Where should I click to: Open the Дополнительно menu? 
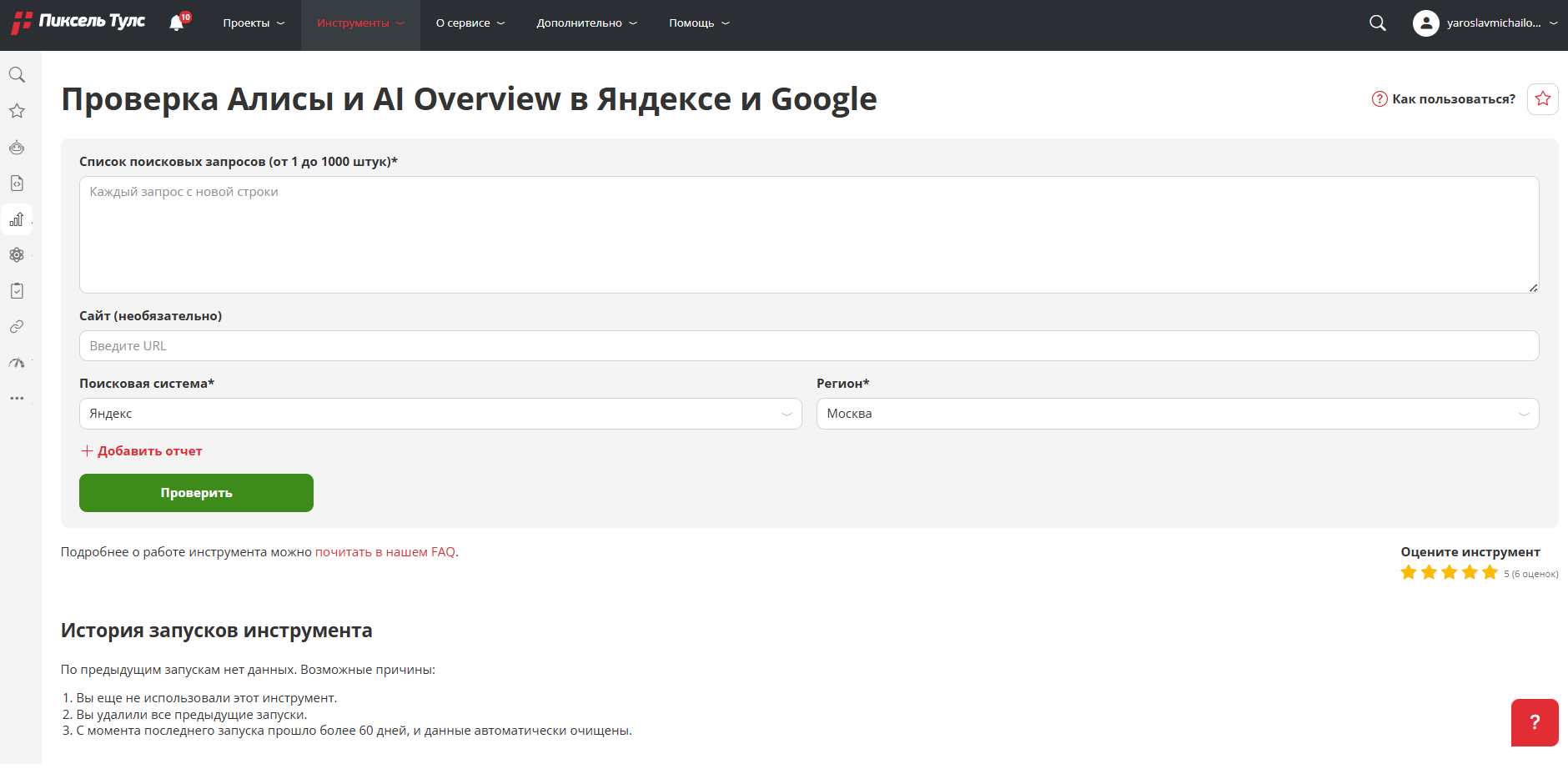[586, 23]
